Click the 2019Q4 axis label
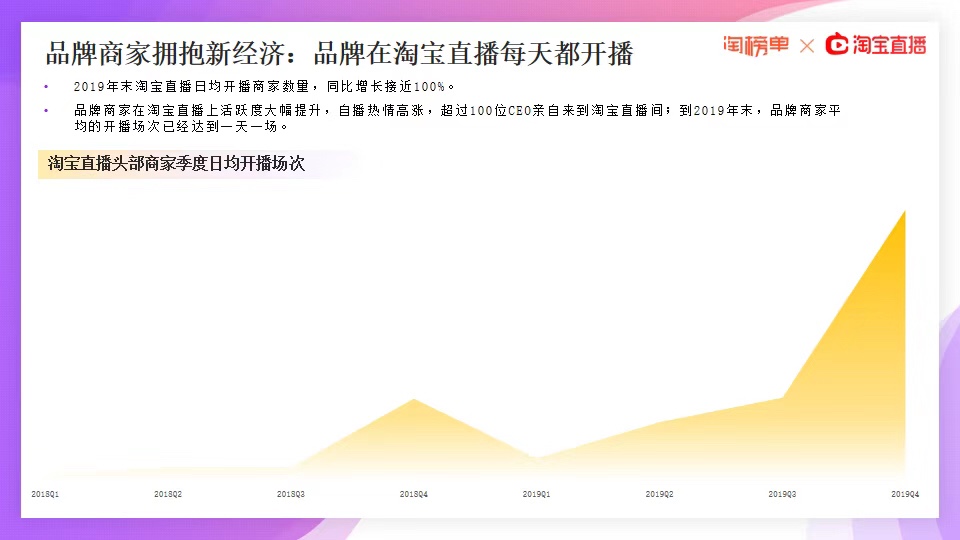 click(x=905, y=494)
